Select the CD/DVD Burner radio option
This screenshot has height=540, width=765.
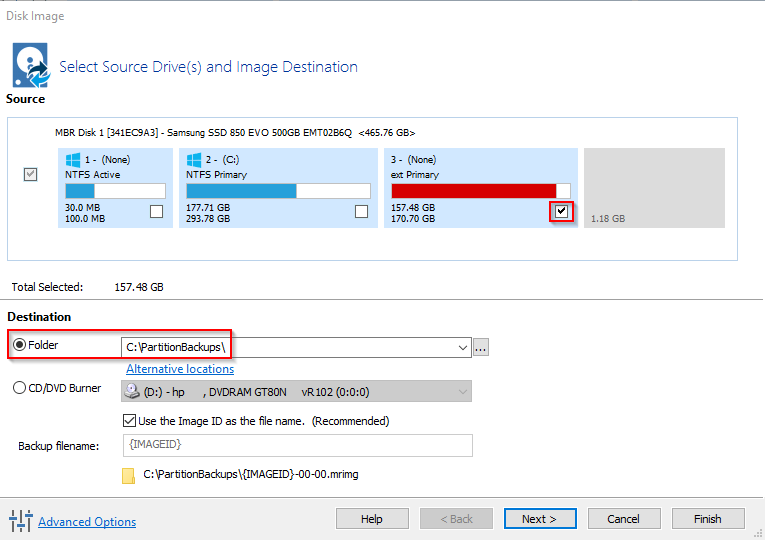(x=20, y=388)
